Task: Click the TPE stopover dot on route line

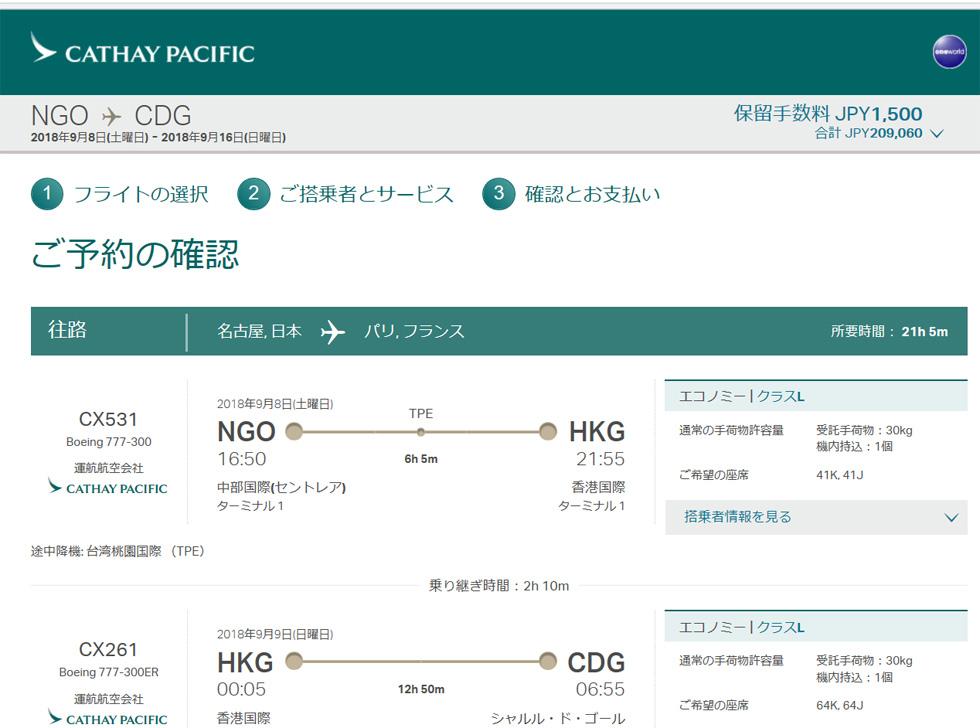Action: pos(421,432)
